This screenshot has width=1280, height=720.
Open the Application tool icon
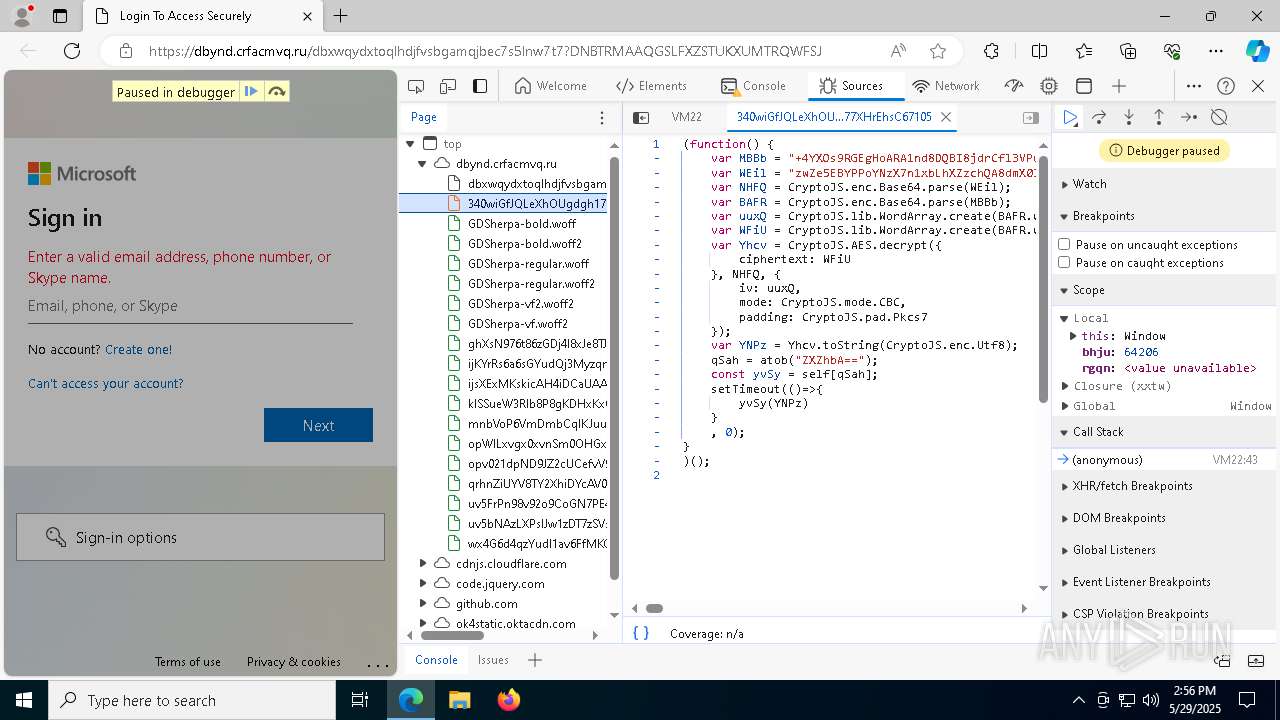click(x=1084, y=86)
